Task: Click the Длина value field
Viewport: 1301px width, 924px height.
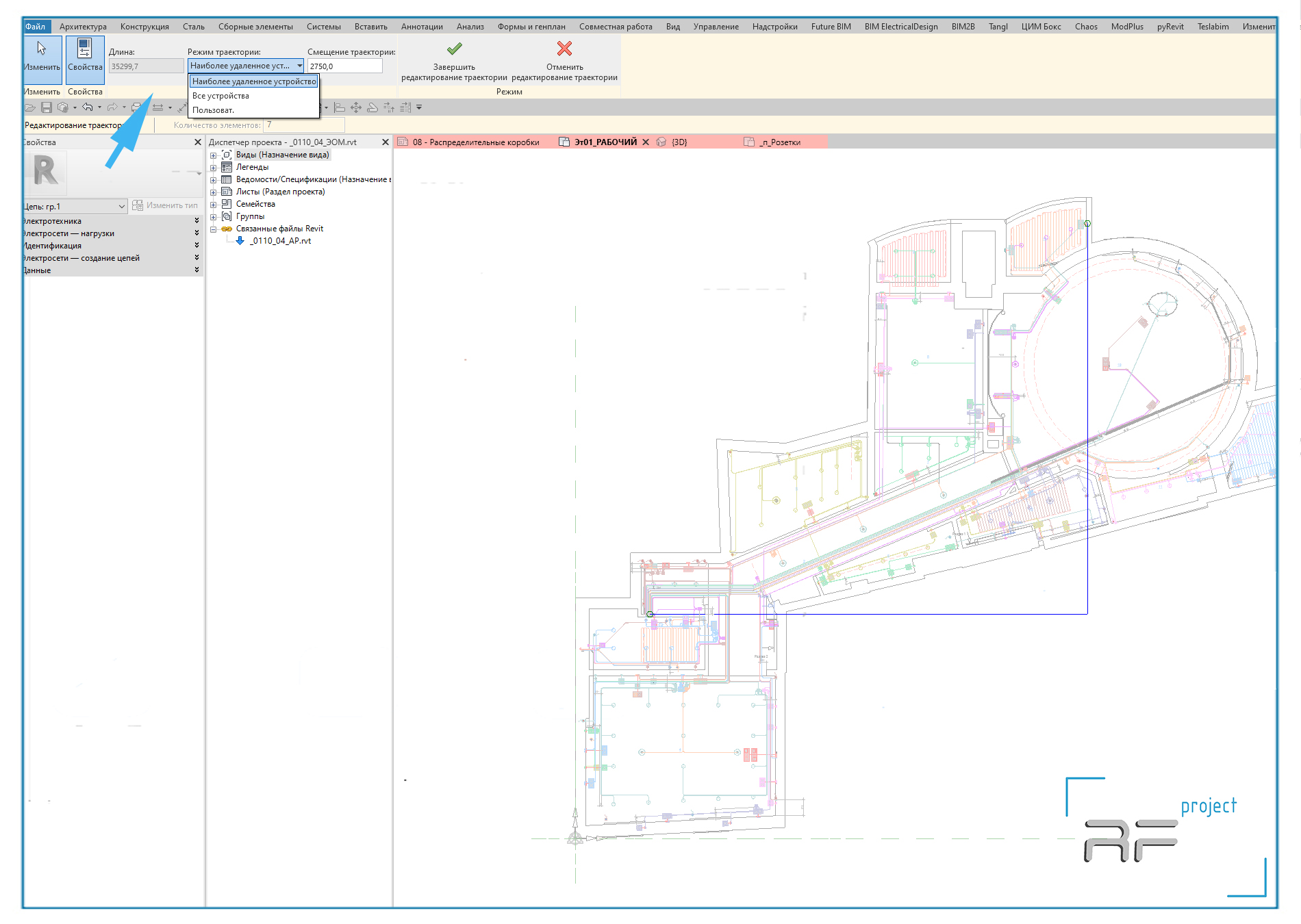Action: click(147, 66)
